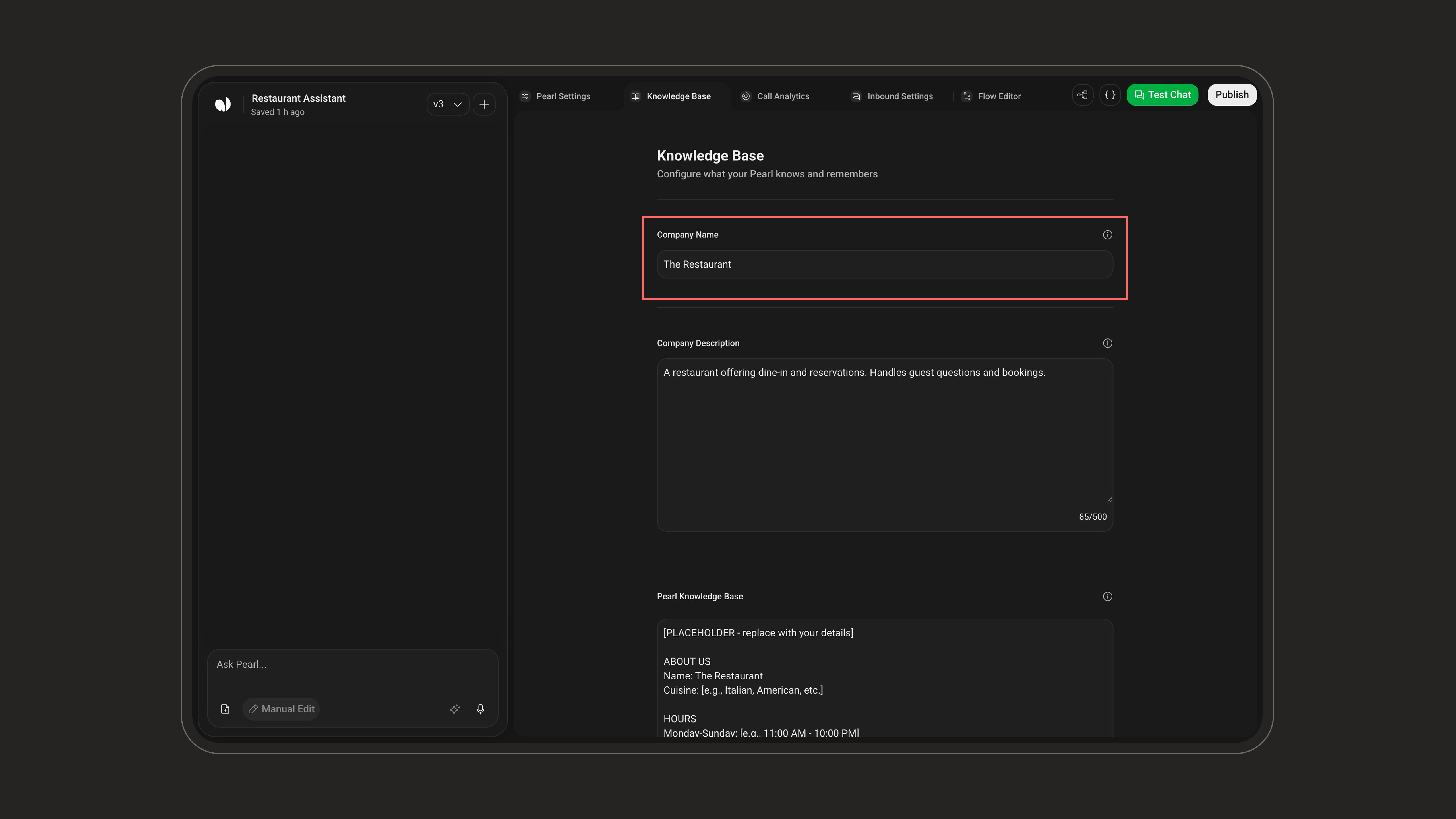This screenshot has width=1456, height=819.
Task: Click the Knowledge Base book icon
Action: click(635, 96)
